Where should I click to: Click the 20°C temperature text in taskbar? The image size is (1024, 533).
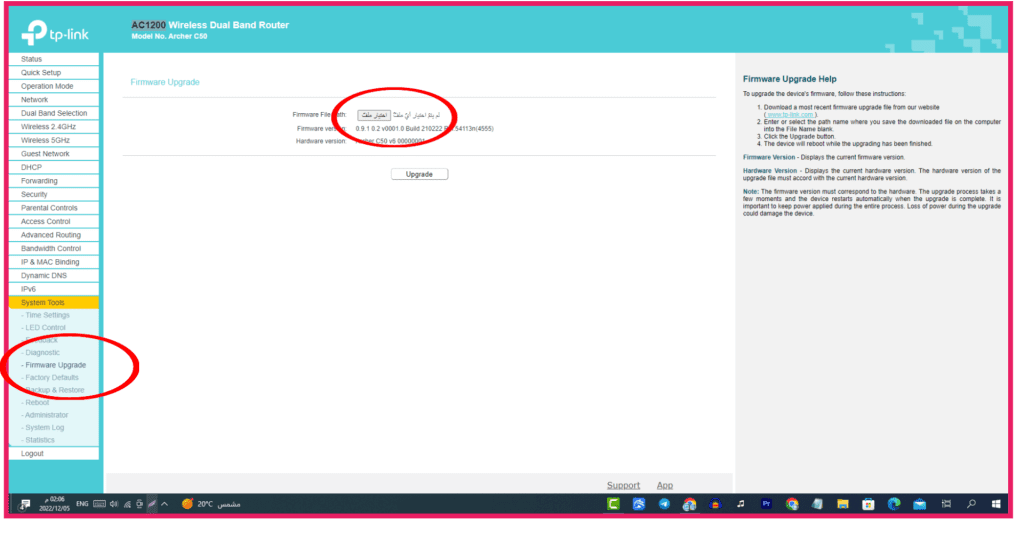point(205,504)
